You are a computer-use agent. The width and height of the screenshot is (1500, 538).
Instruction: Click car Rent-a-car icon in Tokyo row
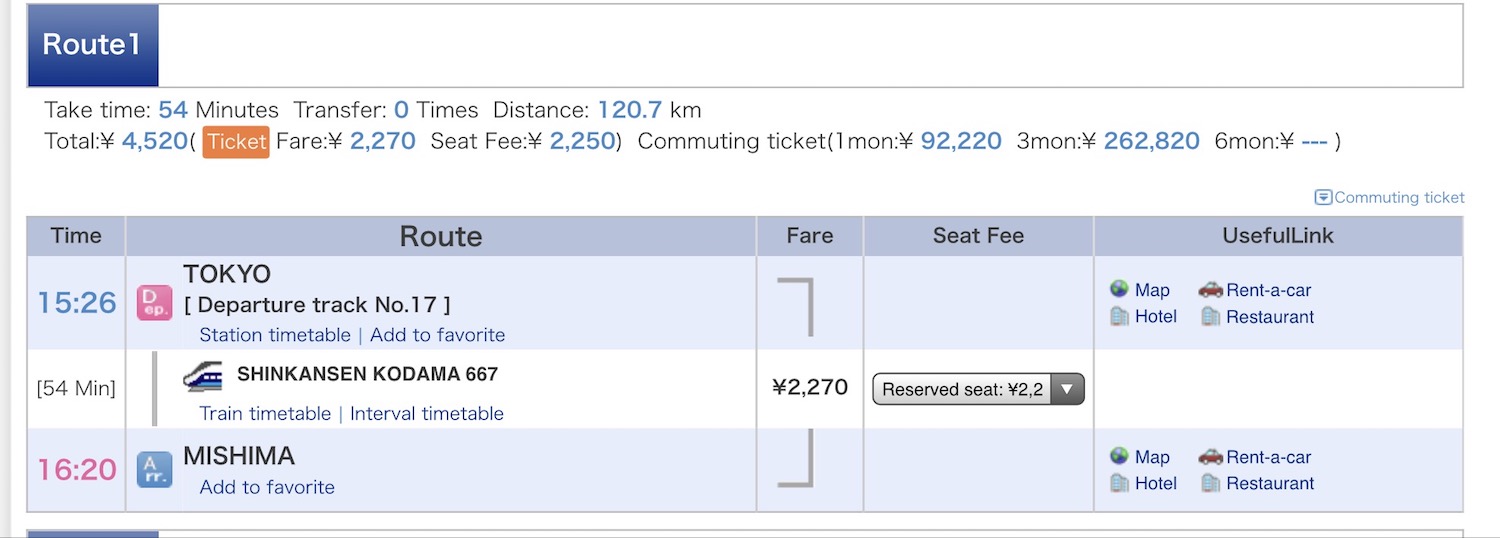click(1210, 290)
